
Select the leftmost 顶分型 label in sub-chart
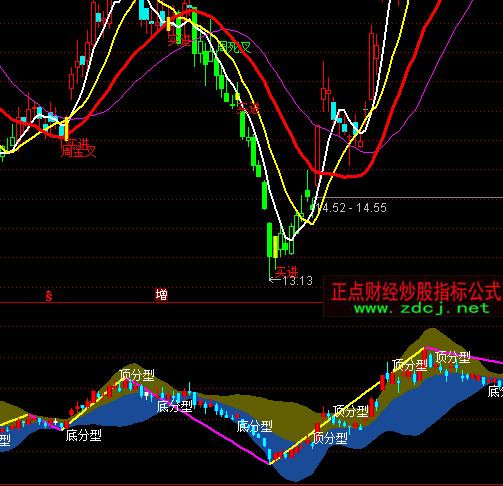(137, 375)
